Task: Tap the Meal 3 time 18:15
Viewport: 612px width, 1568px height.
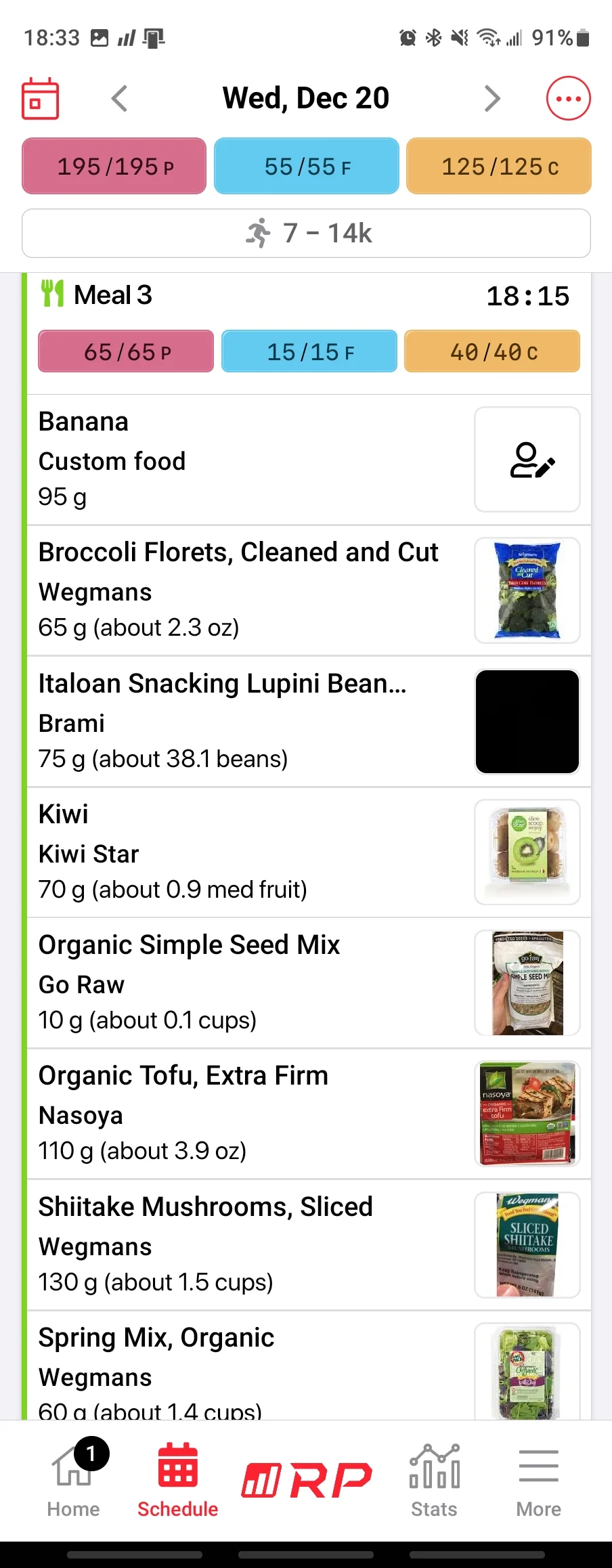Action: point(527,296)
